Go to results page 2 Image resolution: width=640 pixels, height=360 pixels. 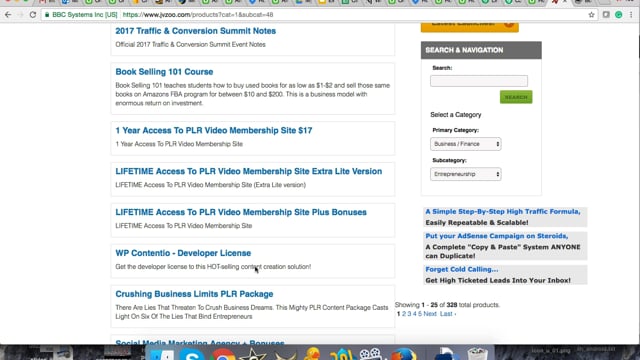[x=404, y=314]
